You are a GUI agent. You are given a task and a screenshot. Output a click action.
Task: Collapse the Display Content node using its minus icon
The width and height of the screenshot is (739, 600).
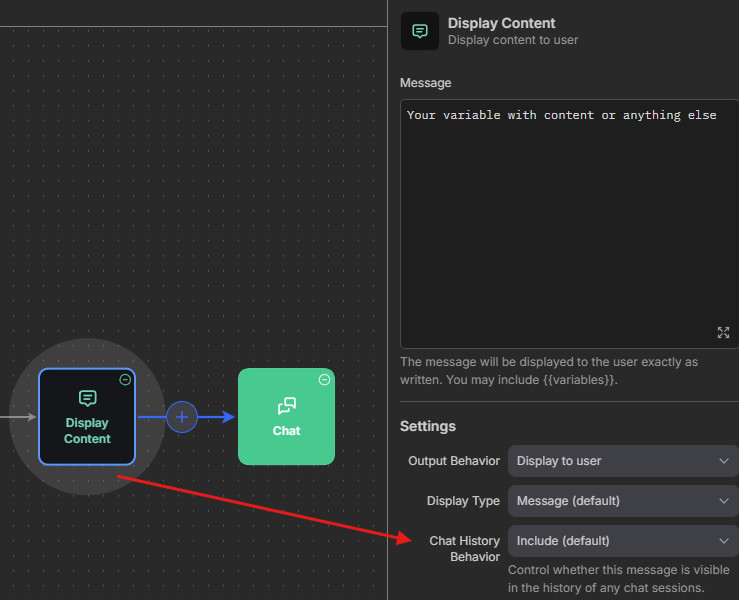pyautogui.click(x=125, y=380)
